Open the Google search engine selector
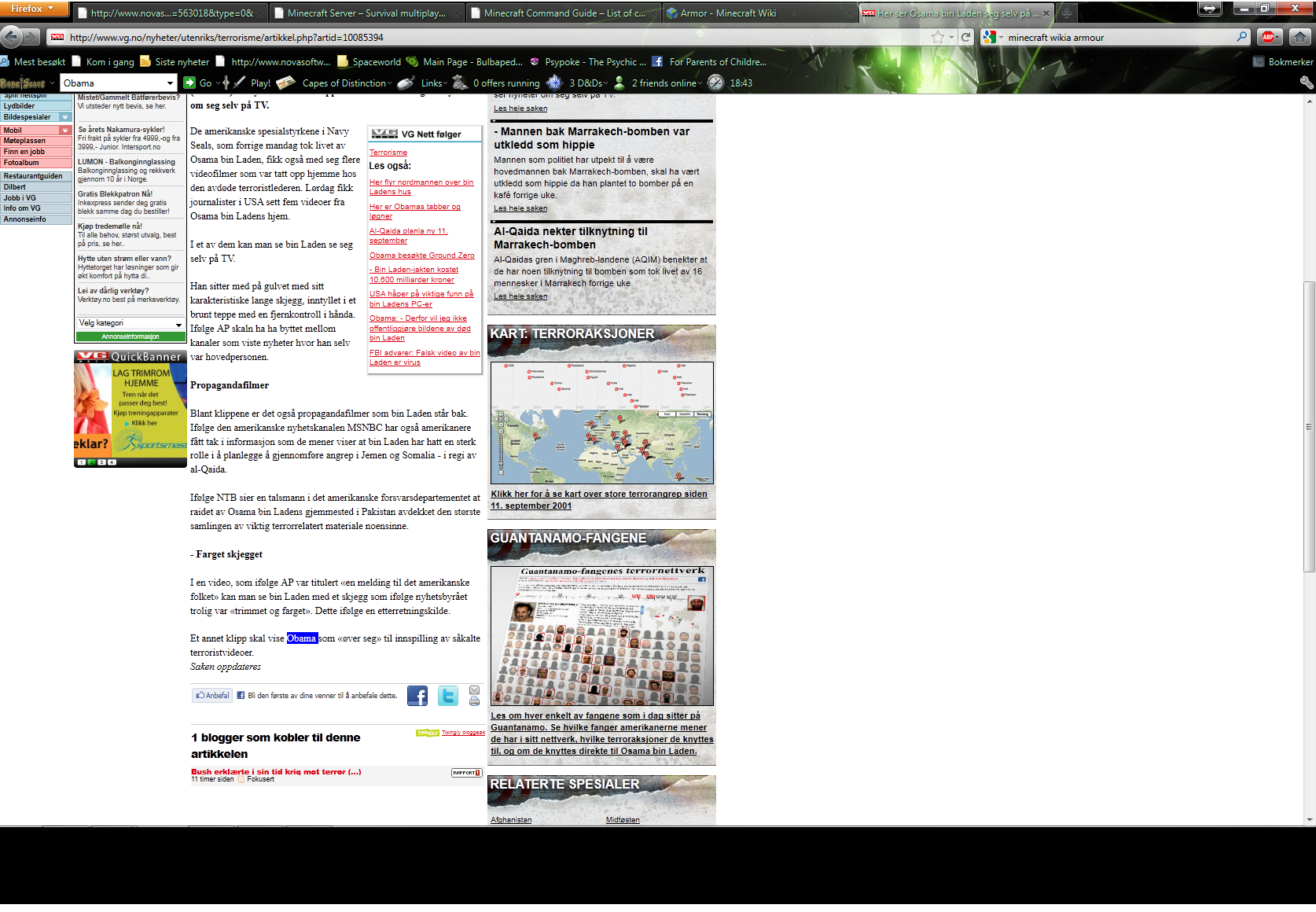This screenshot has height=912, width=1316. click(993, 37)
